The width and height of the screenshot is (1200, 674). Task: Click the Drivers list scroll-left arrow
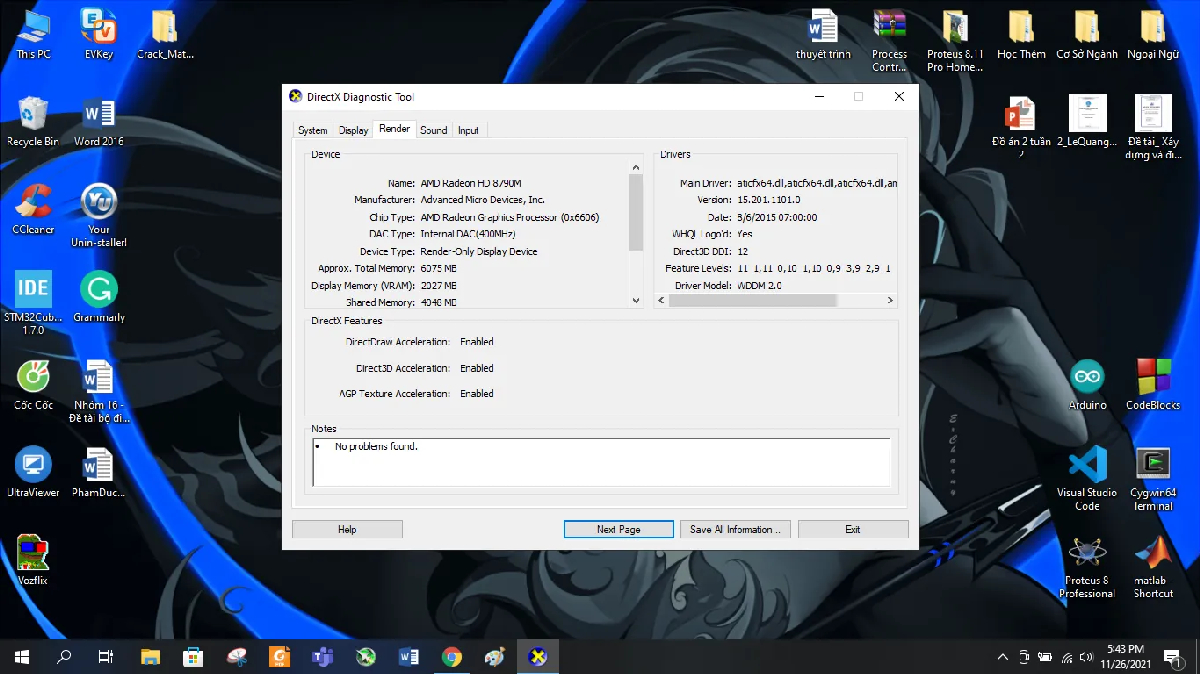pyautogui.click(x=661, y=300)
